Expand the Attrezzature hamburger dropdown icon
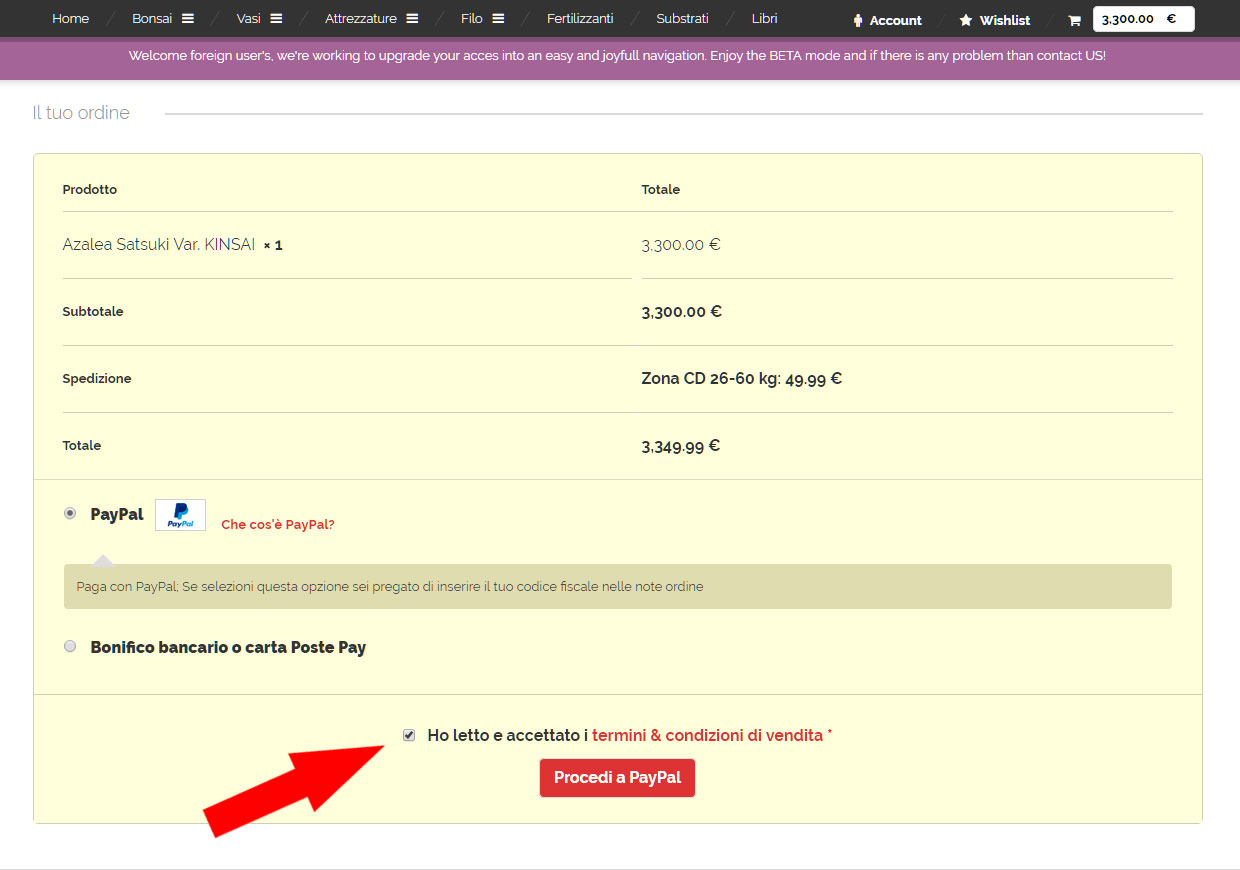The width and height of the screenshot is (1240, 870). coord(412,18)
